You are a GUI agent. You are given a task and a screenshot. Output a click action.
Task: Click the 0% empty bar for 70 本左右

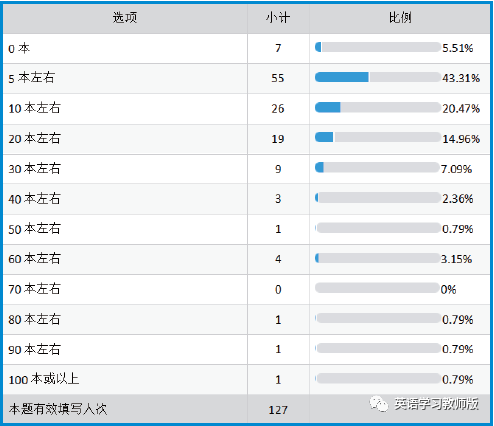(377, 288)
